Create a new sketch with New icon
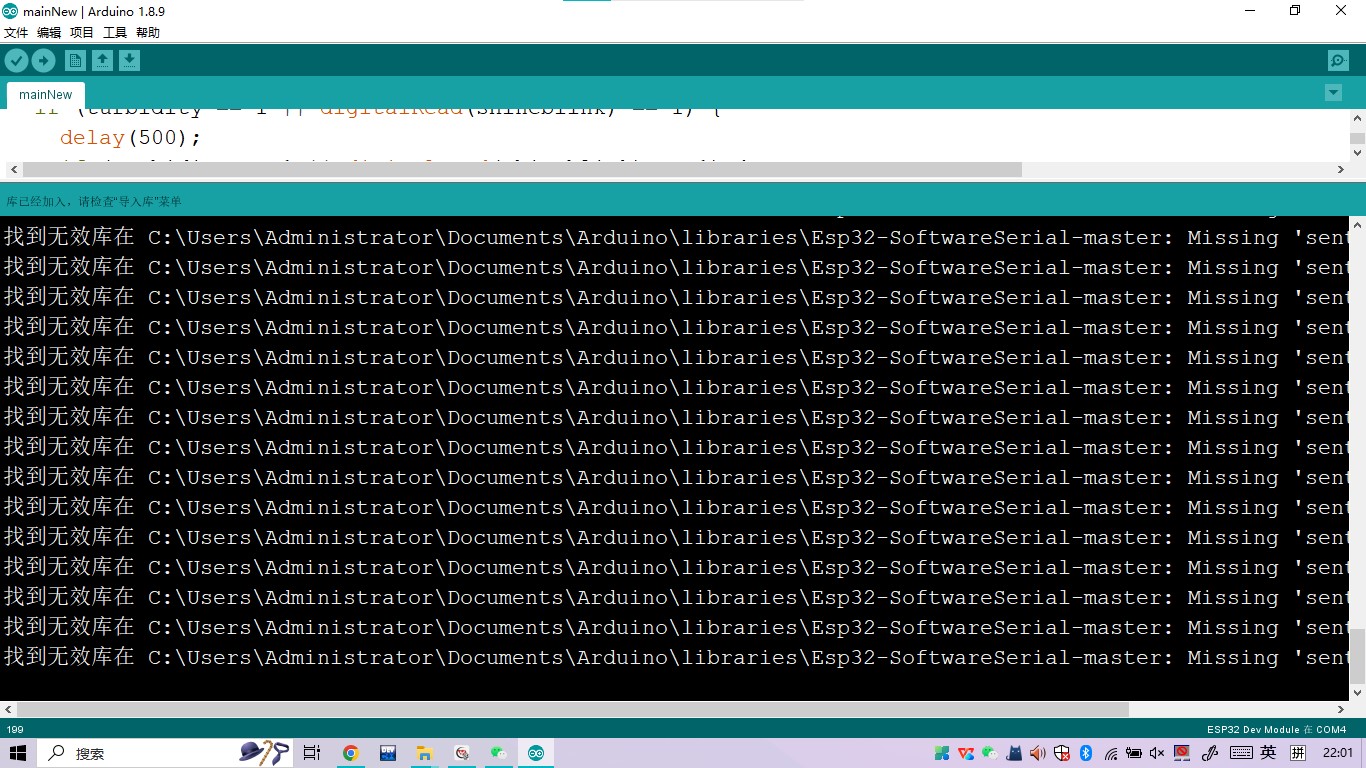 [75, 61]
